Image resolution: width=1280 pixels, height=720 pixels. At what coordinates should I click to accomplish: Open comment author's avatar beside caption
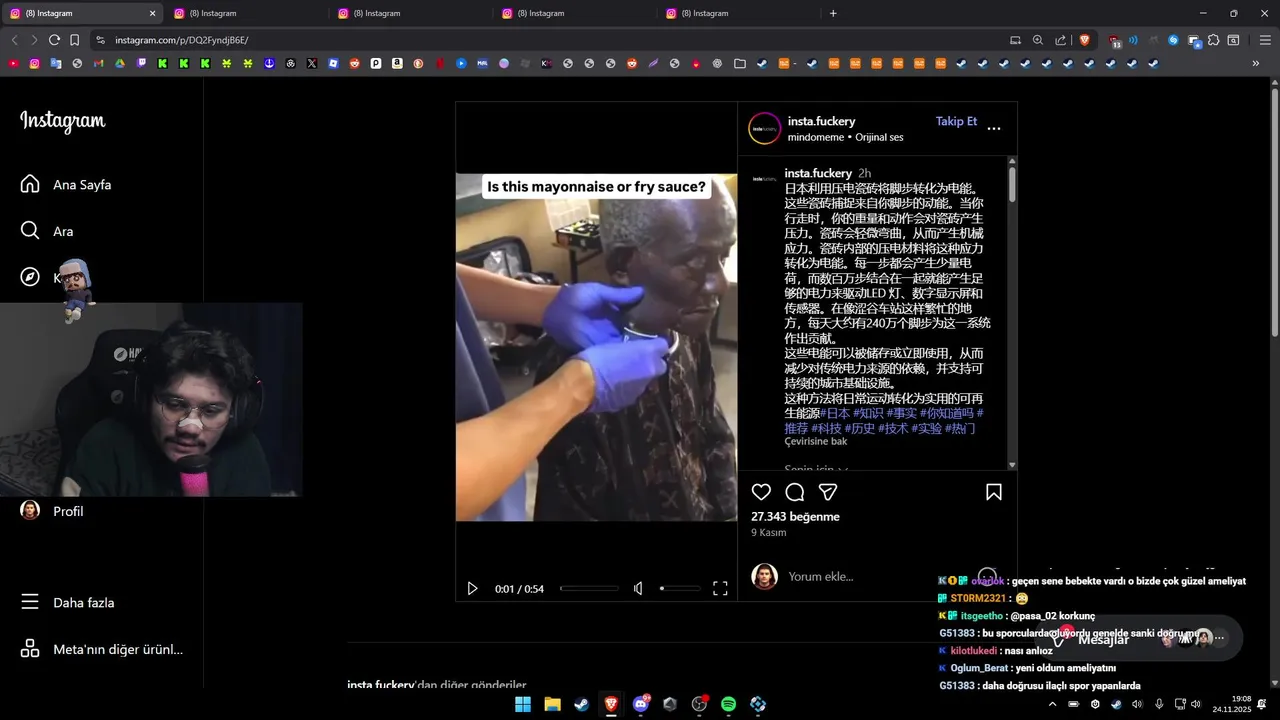764,178
